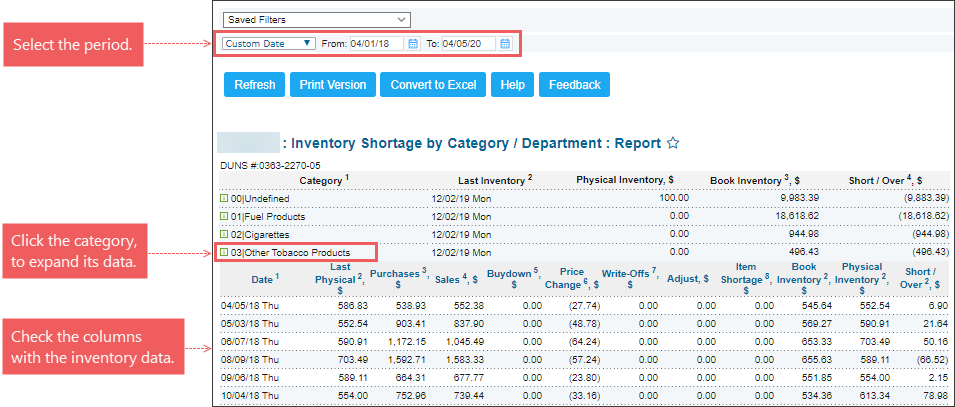Sort by Item Shortage, $ column

coord(745,278)
